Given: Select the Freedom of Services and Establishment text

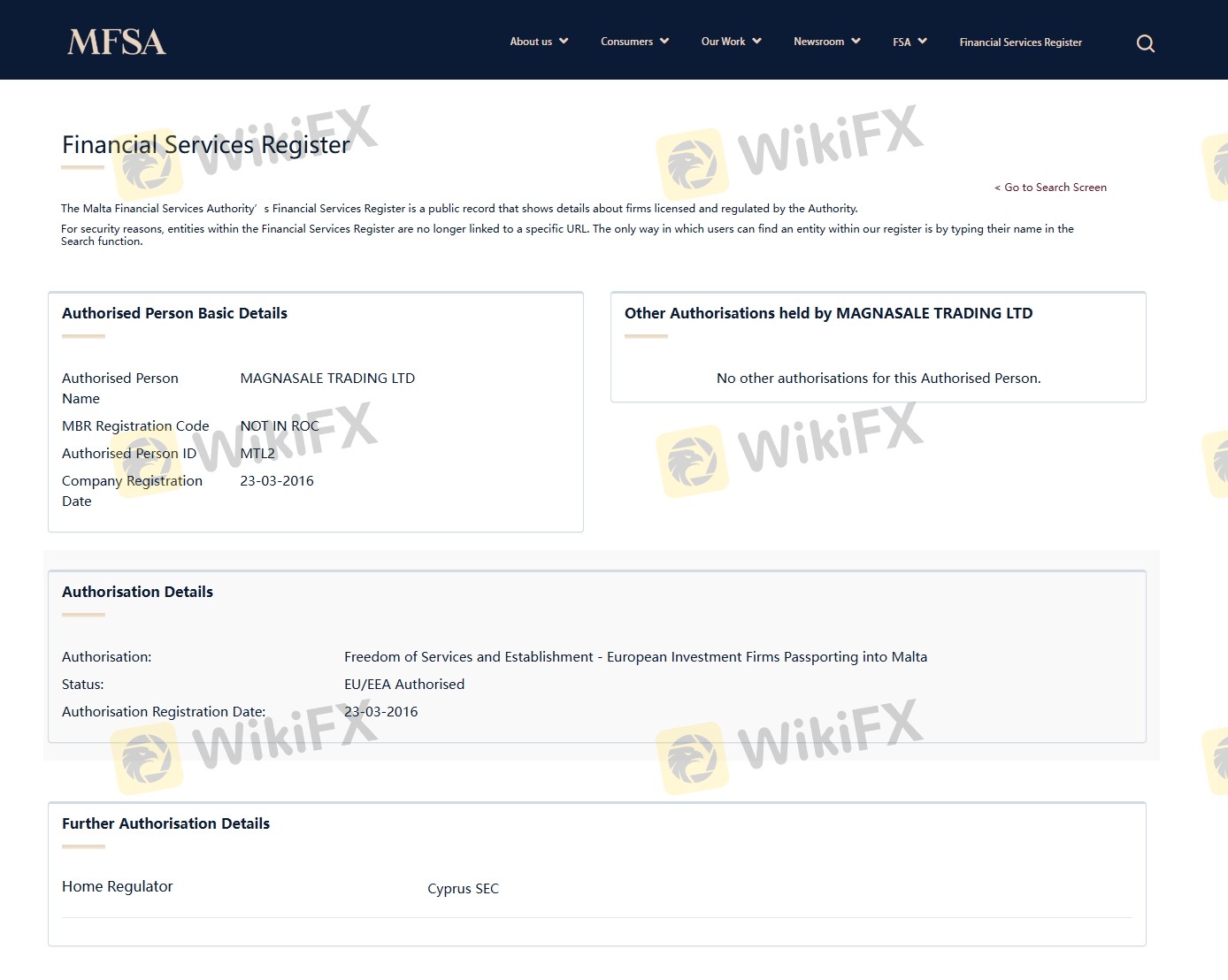Looking at the screenshot, I should (635, 657).
